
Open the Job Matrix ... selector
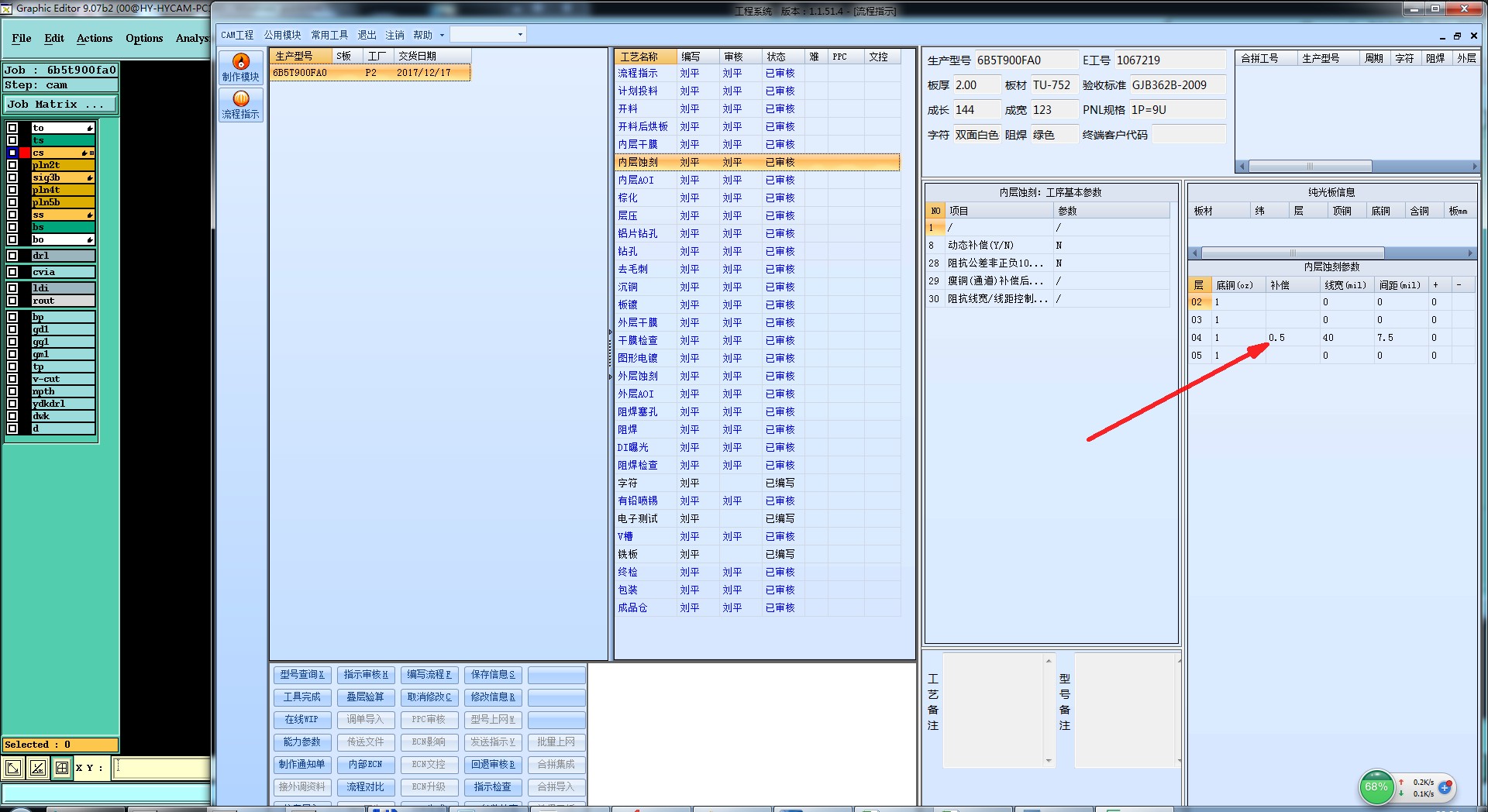click(60, 104)
